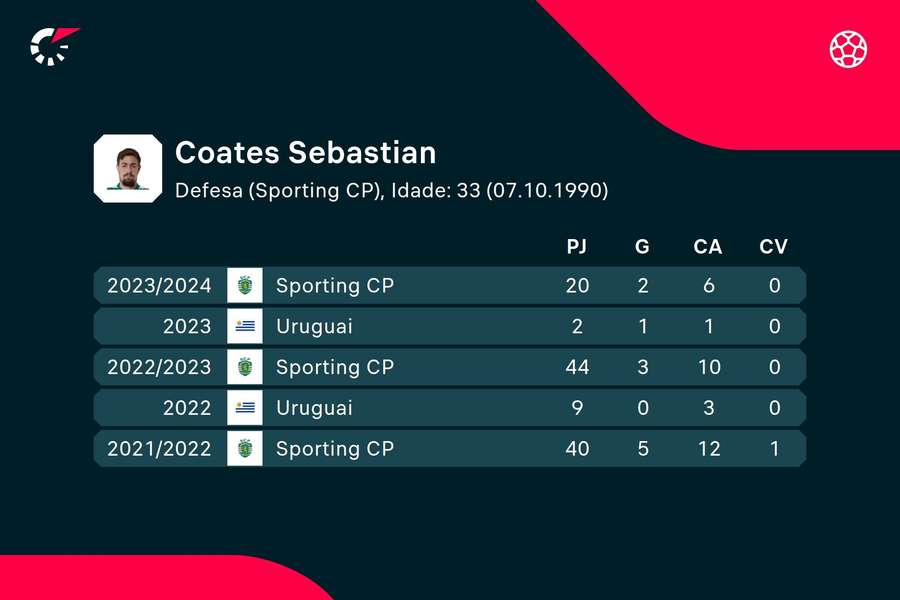This screenshot has height=600, width=900.
Task: Click the Sporting CP crest for 2023/2024
Action: coord(244,286)
